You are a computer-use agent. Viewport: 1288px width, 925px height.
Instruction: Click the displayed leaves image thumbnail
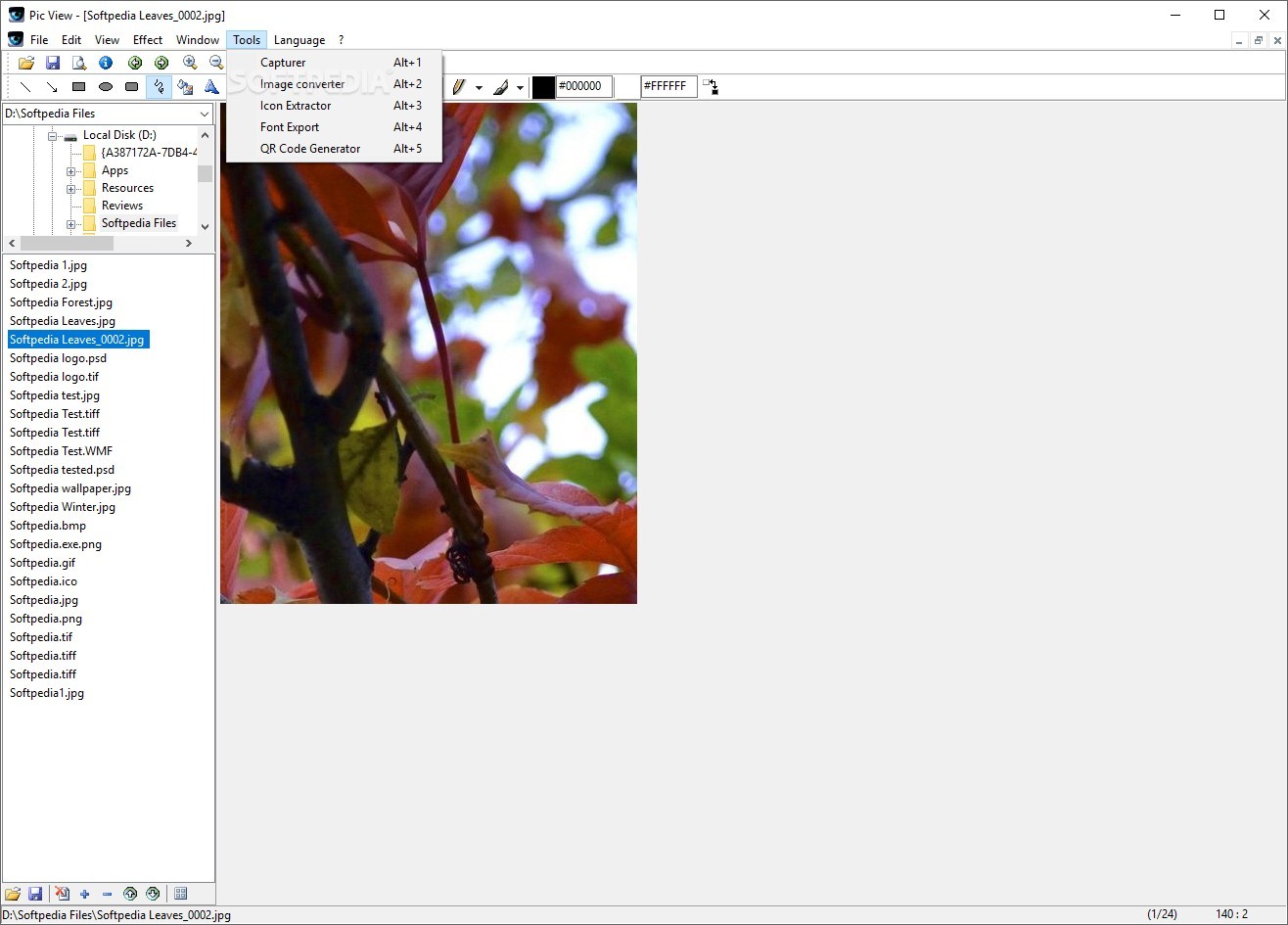[x=429, y=352]
